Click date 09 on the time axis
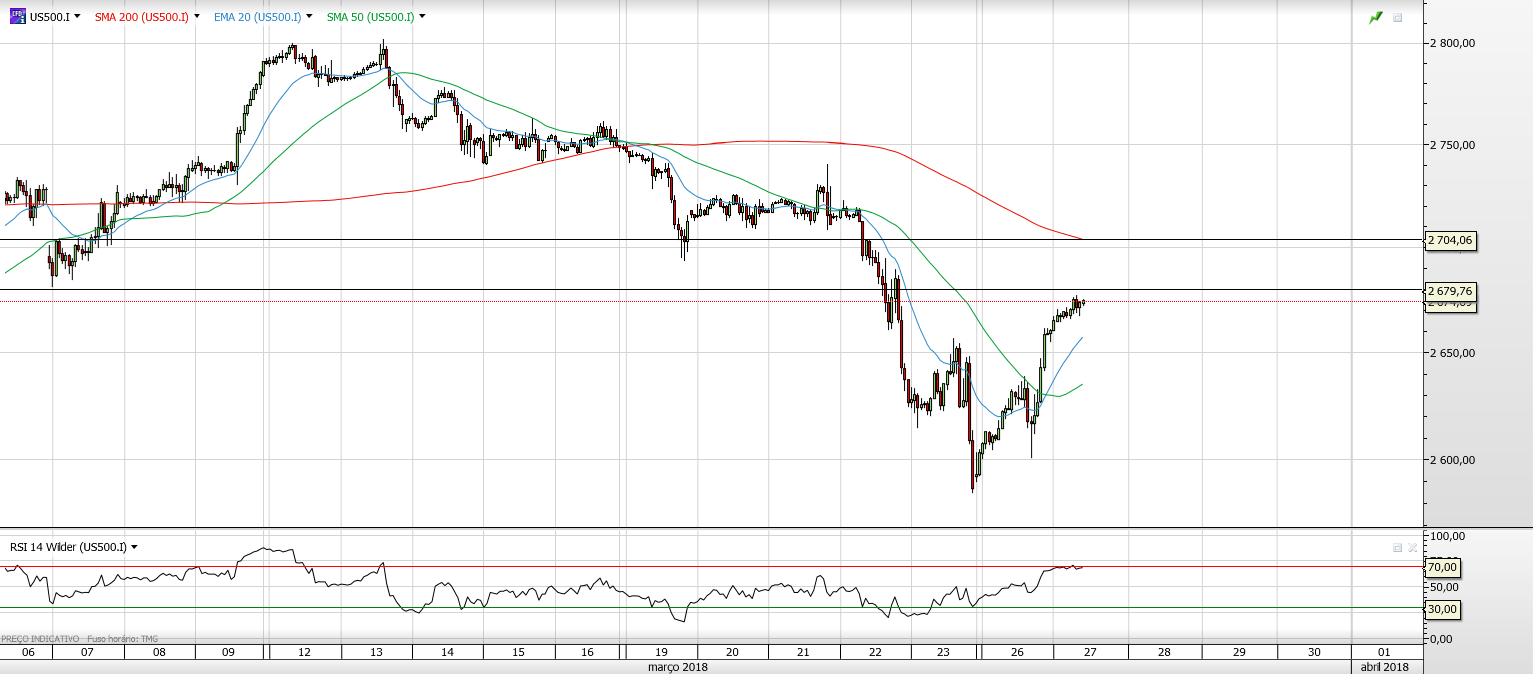Screen dimensions: 1533x674 (228, 652)
